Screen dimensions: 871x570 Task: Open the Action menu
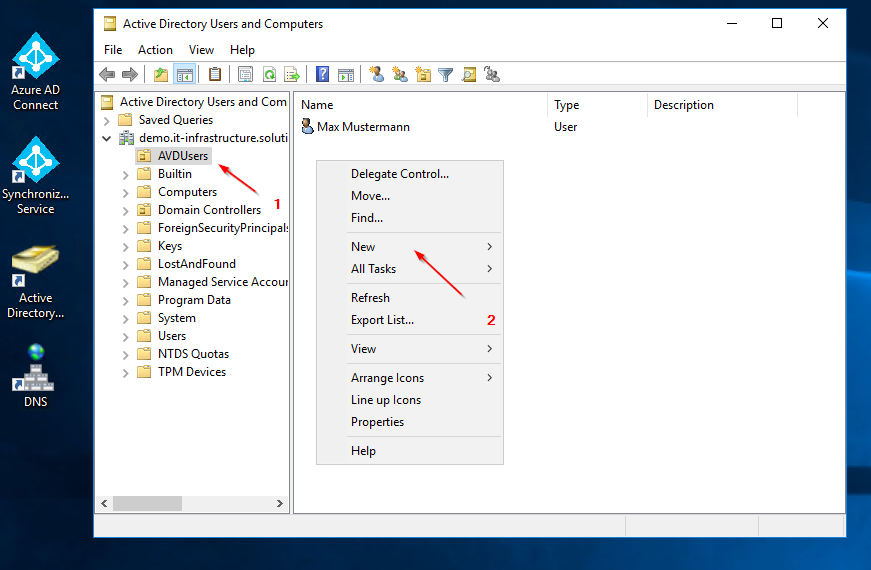coord(155,49)
